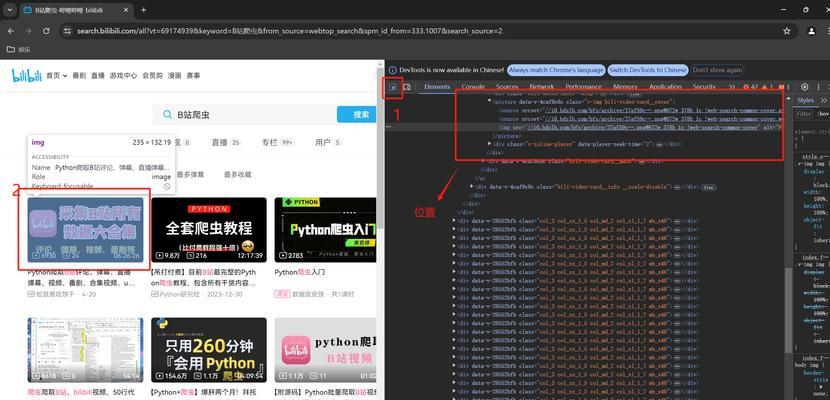Click the blue 搜索 search button

click(358, 114)
